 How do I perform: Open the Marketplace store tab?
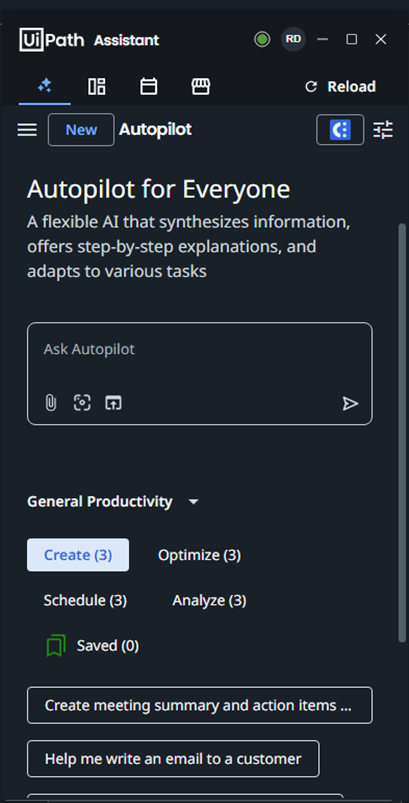pyautogui.click(x=201, y=86)
